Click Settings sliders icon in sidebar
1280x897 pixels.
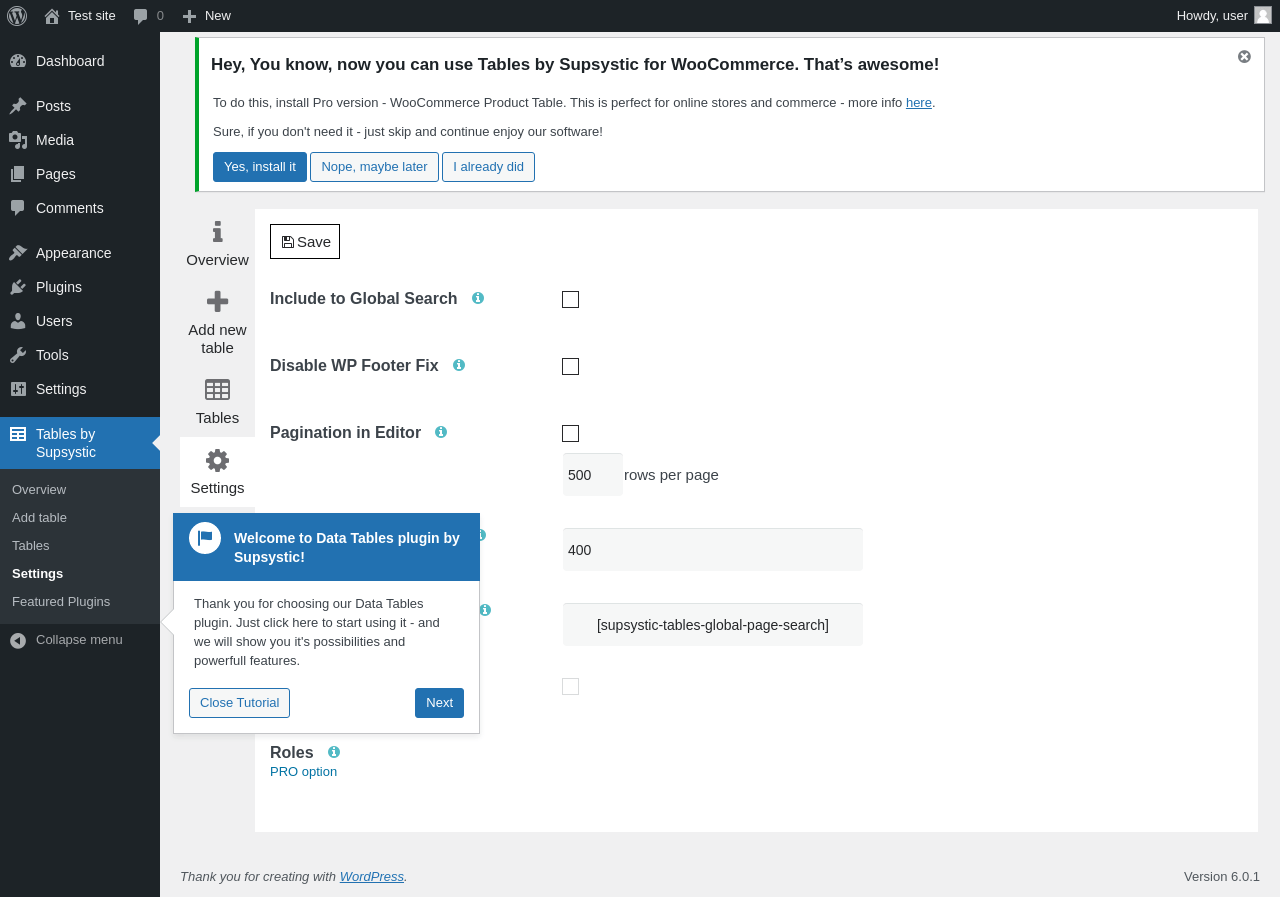coord(18,389)
